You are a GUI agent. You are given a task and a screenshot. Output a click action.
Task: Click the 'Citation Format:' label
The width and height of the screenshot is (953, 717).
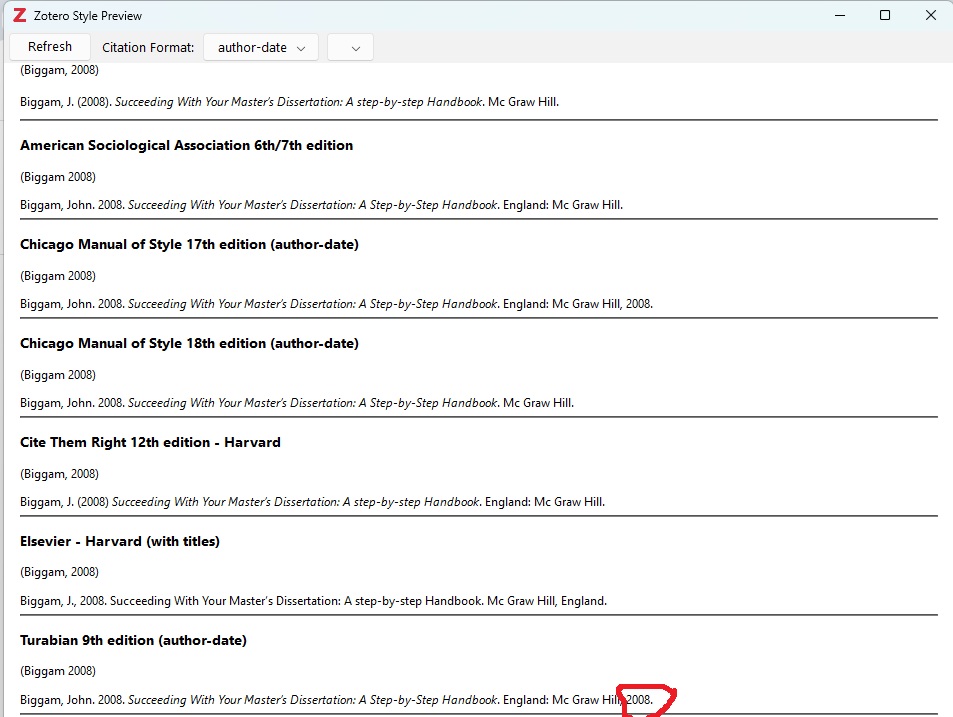[148, 47]
